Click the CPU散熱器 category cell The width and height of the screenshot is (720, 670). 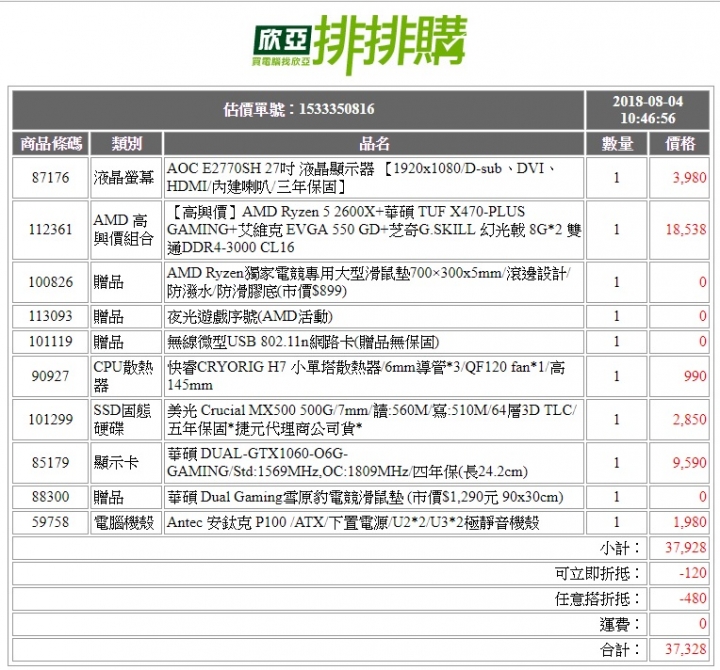click(126, 376)
